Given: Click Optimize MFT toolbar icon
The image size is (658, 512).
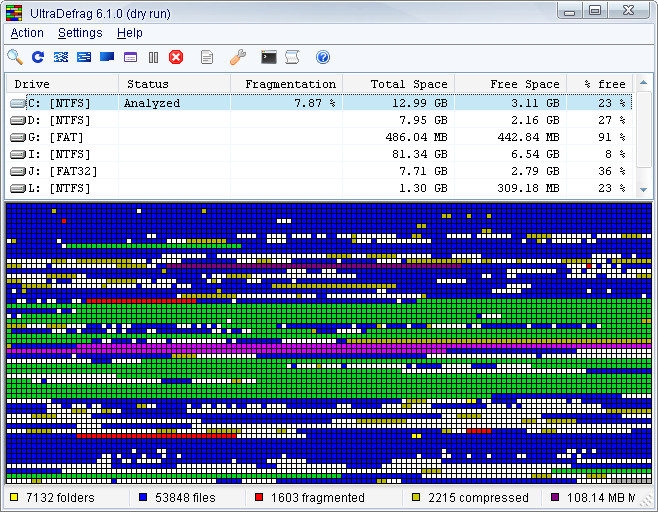Looking at the screenshot, I should (131, 57).
